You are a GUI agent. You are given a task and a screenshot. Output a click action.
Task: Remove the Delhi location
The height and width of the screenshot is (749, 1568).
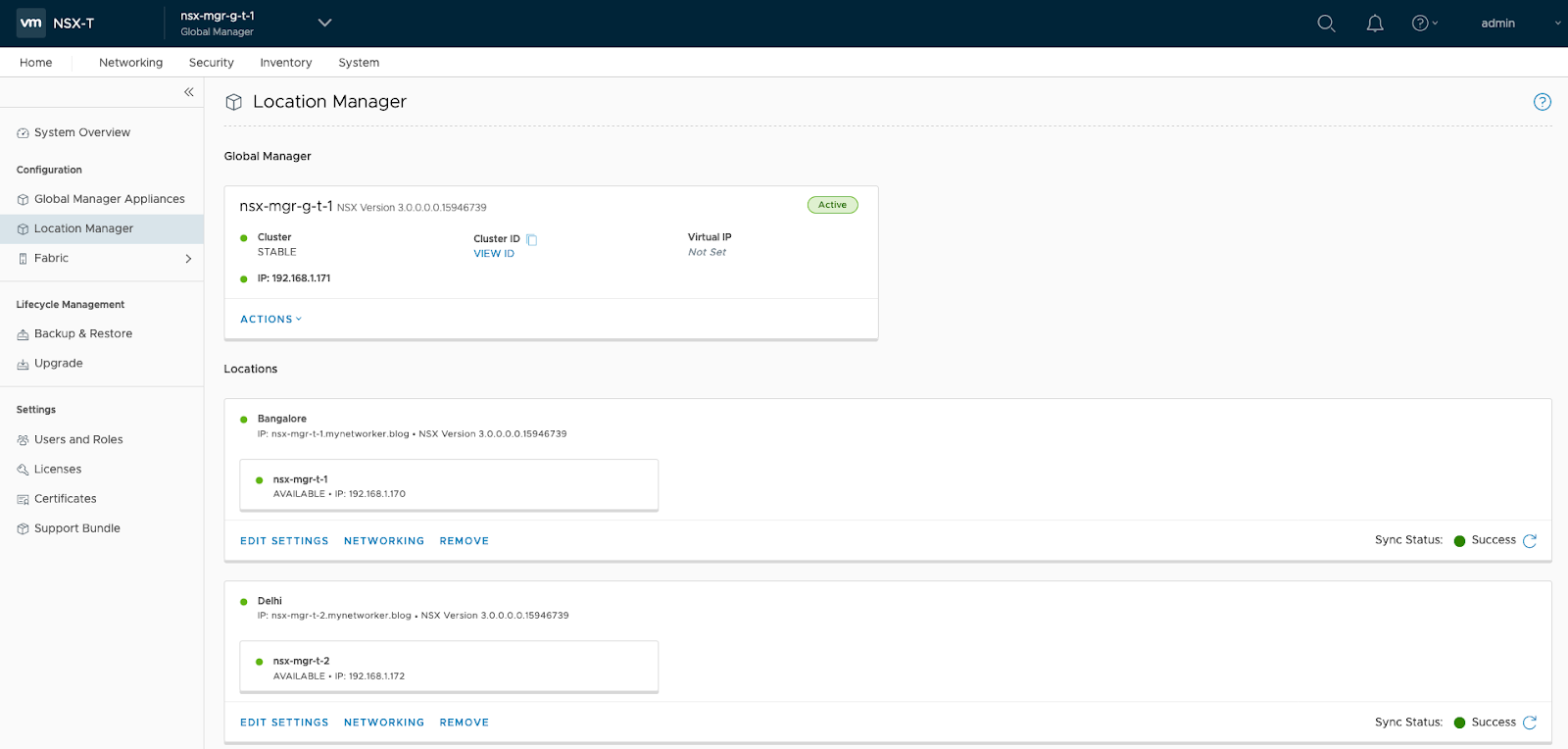coord(464,723)
